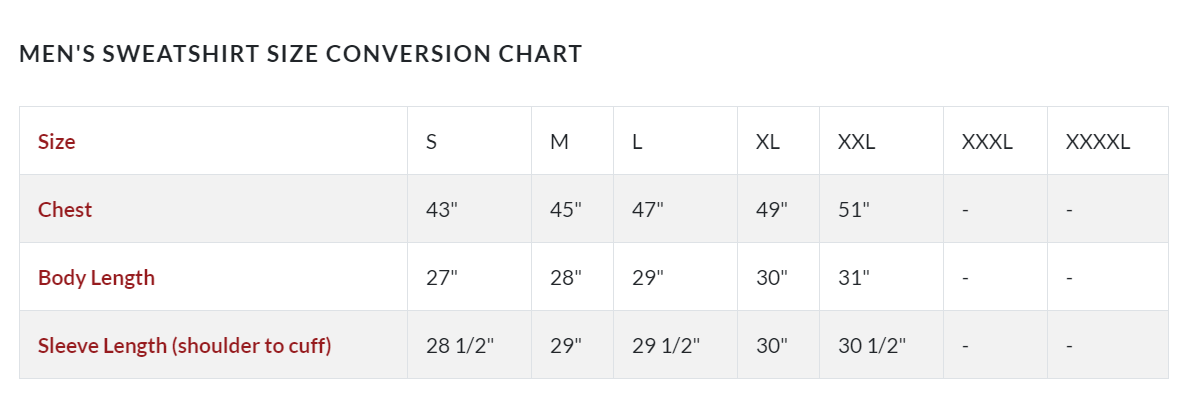
Task: Click the 47" chest value for L
Action: (x=648, y=209)
